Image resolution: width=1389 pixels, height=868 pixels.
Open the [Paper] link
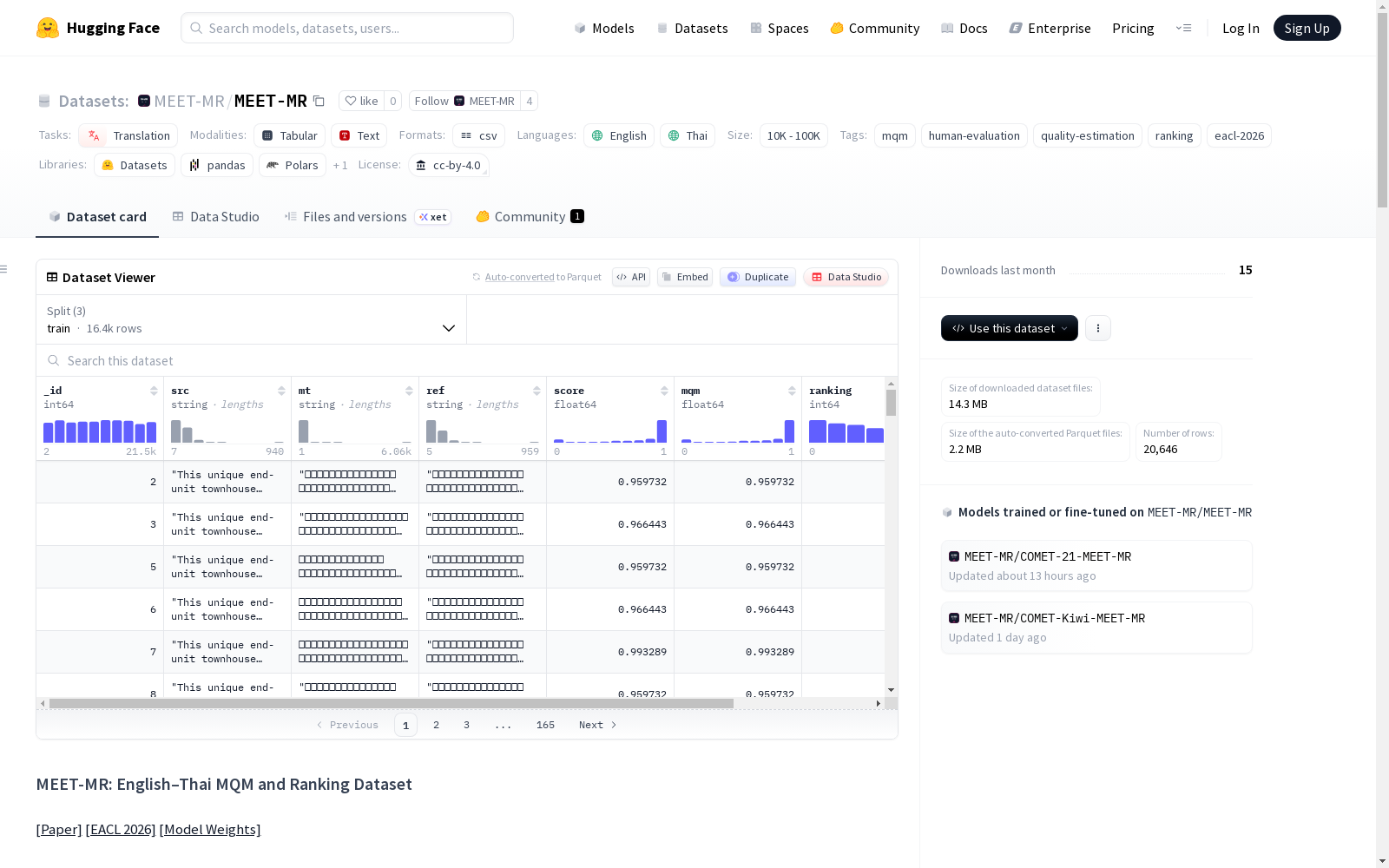coord(59,829)
